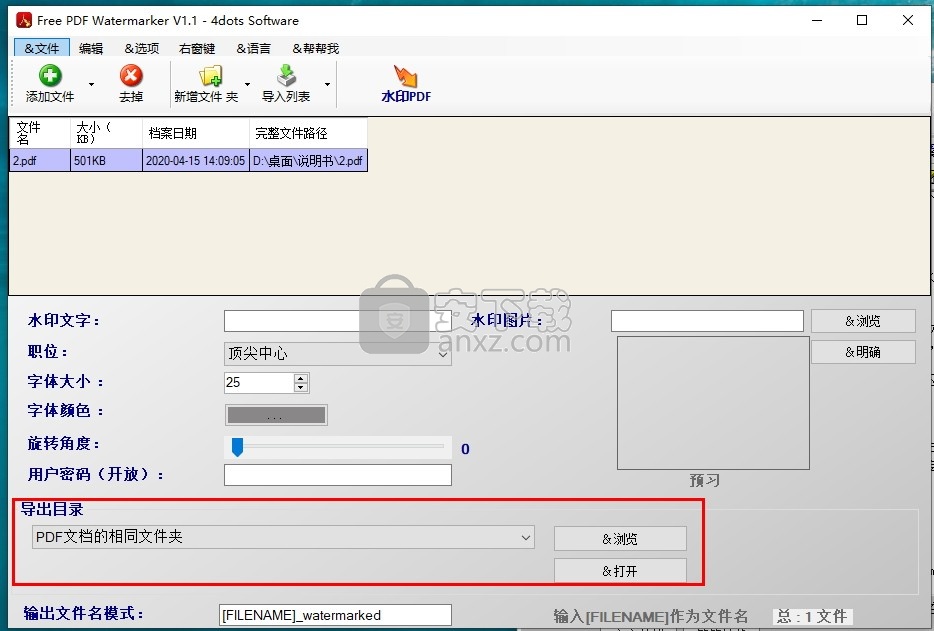Open the &选项 menu
This screenshot has height=631, width=934.
[142, 48]
